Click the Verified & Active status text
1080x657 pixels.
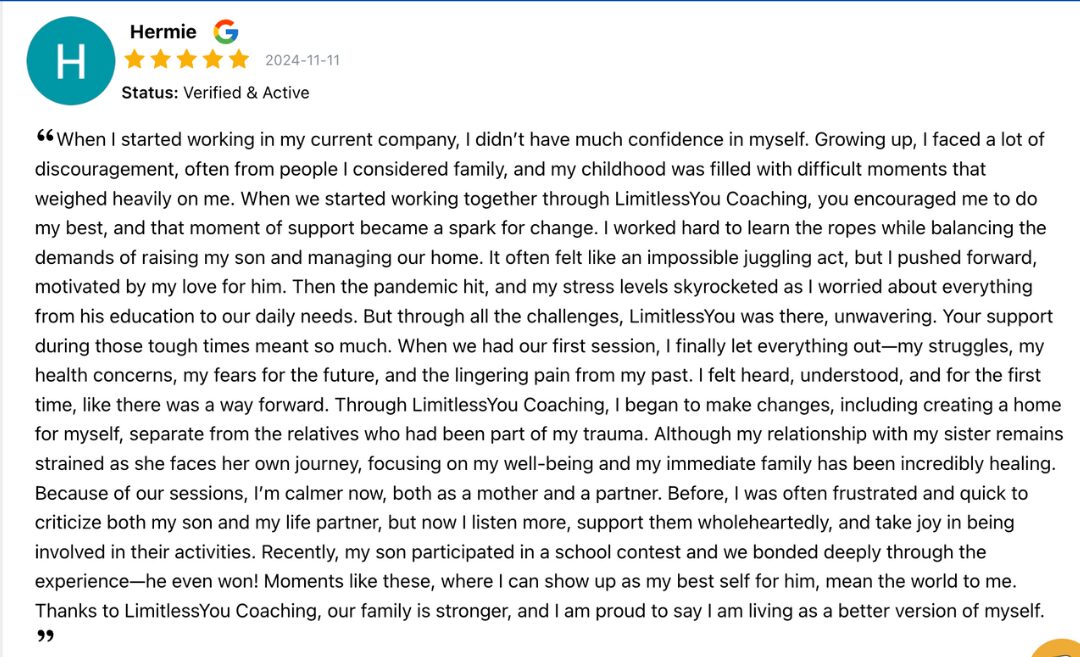(246, 92)
